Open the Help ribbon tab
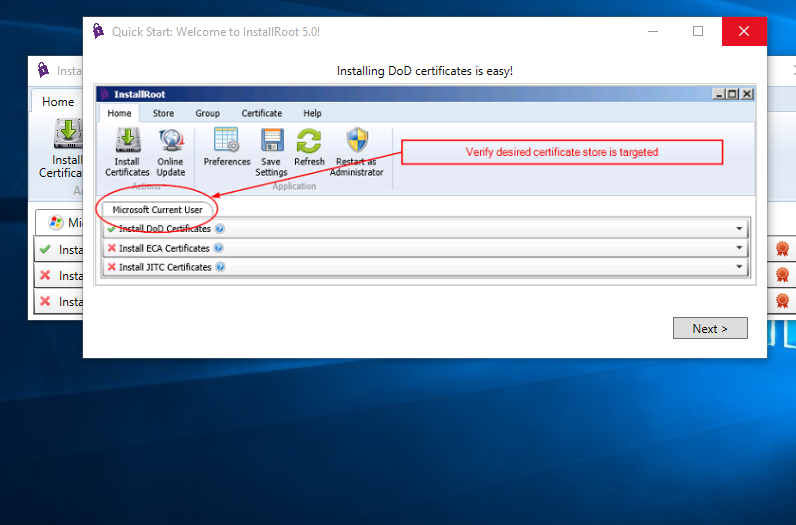 tap(312, 113)
